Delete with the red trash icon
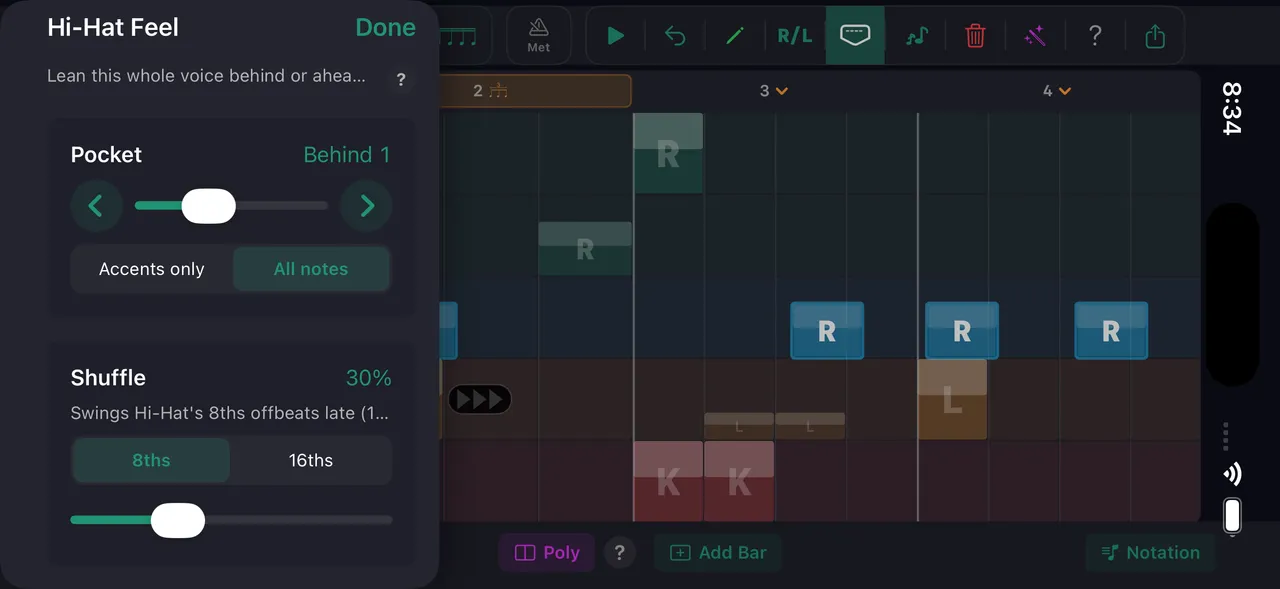 975,36
